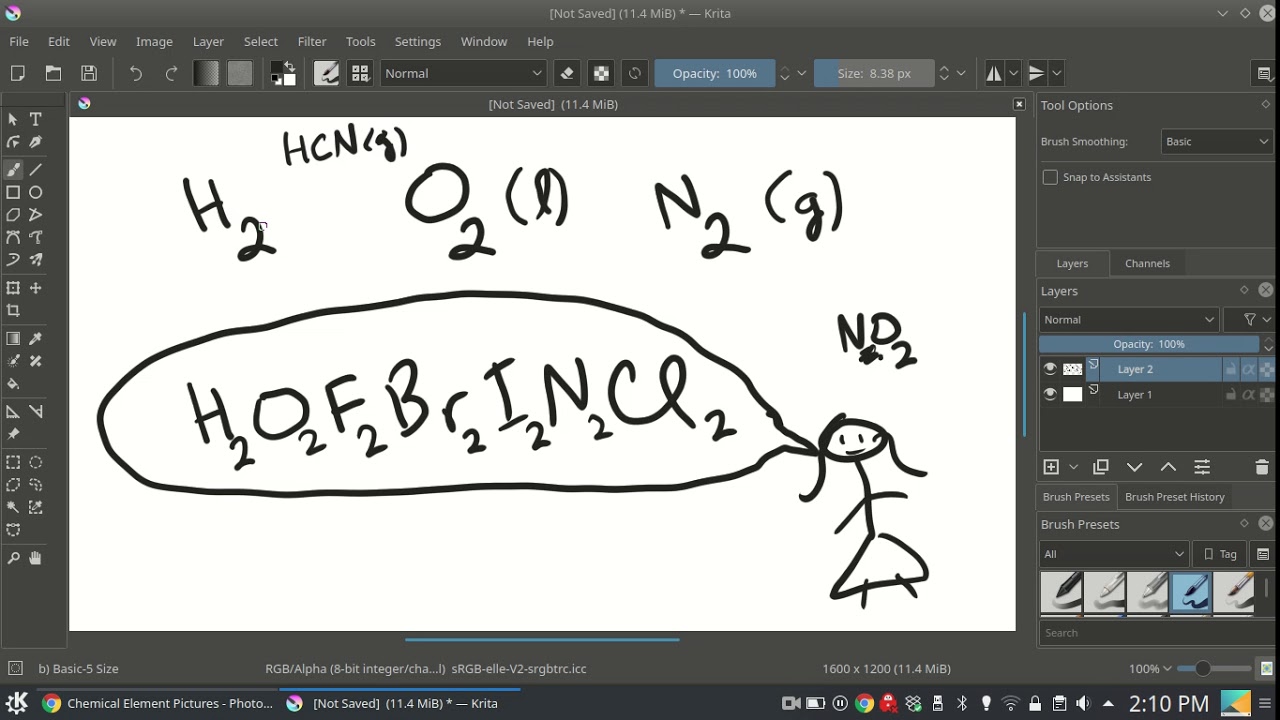This screenshot has width=1280, height=720.
Task: Undo the last action
Action: point(135,73)
